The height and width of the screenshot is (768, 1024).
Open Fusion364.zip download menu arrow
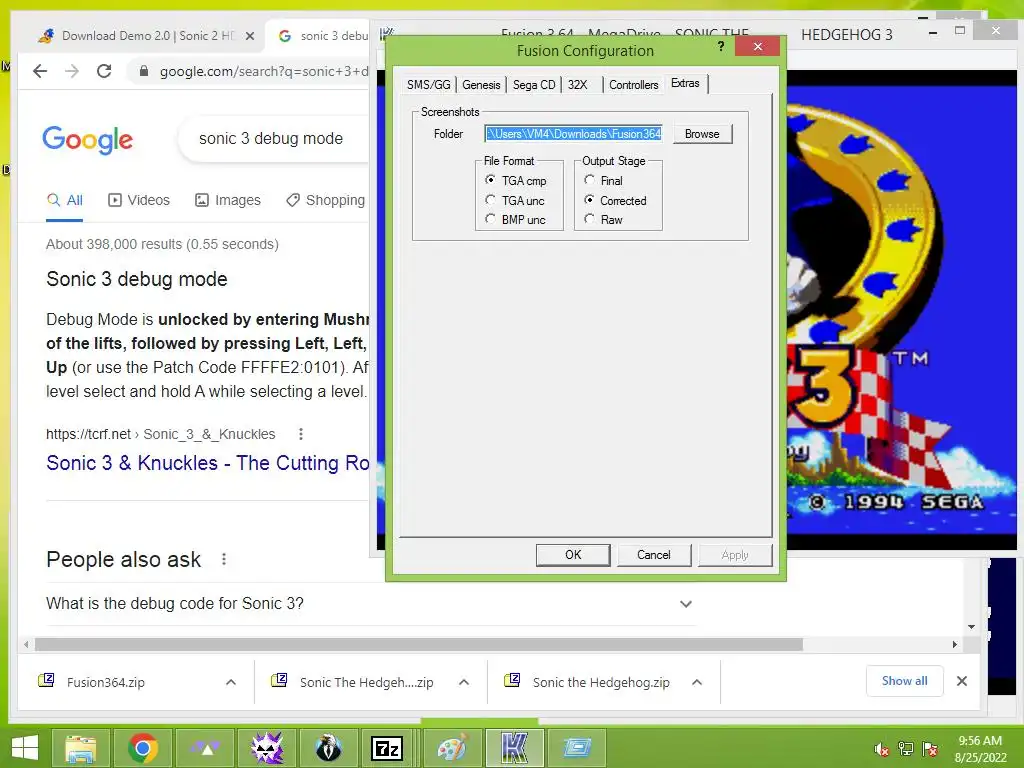(231, 682)
